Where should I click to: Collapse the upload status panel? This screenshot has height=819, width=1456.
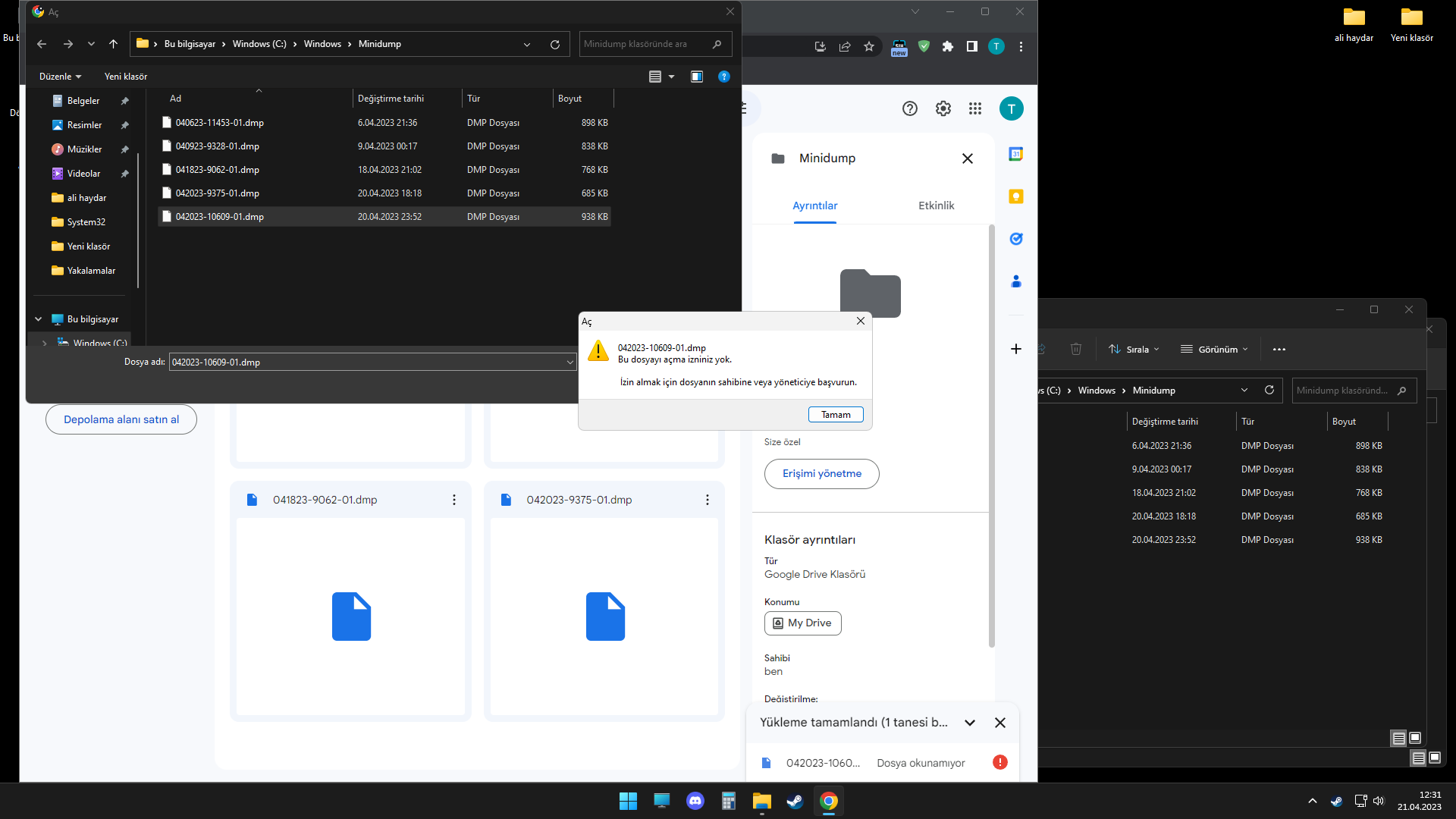point(969,723)
